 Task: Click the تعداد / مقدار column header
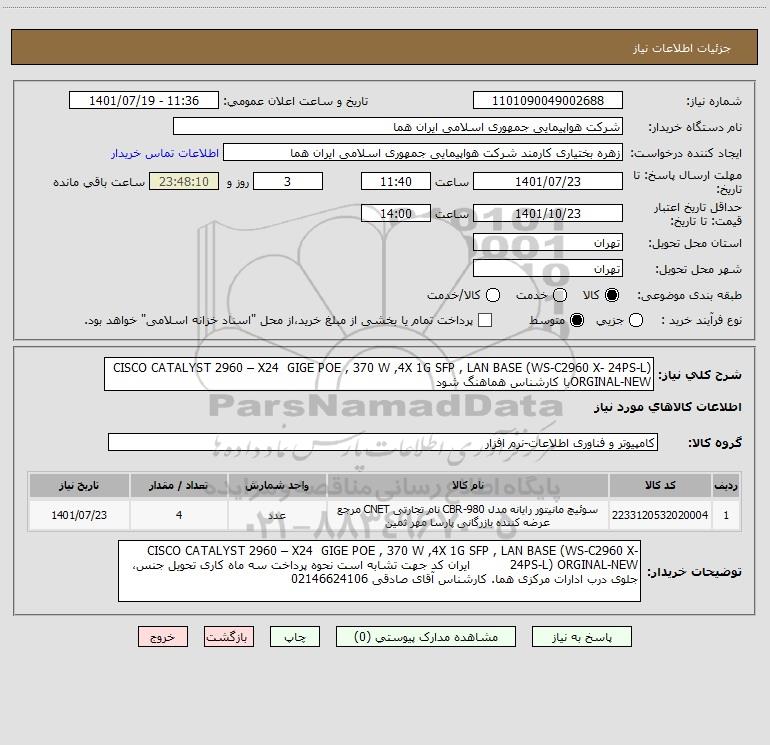[179, 485]
